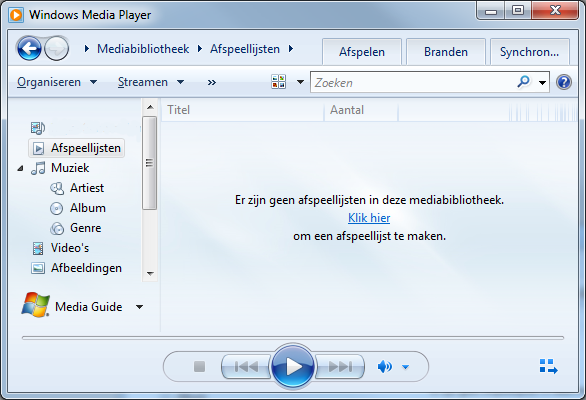Image resolution: width=586 pixels, height=400 pixels.
Task: Select Album under Muziek
Action: 88,208
